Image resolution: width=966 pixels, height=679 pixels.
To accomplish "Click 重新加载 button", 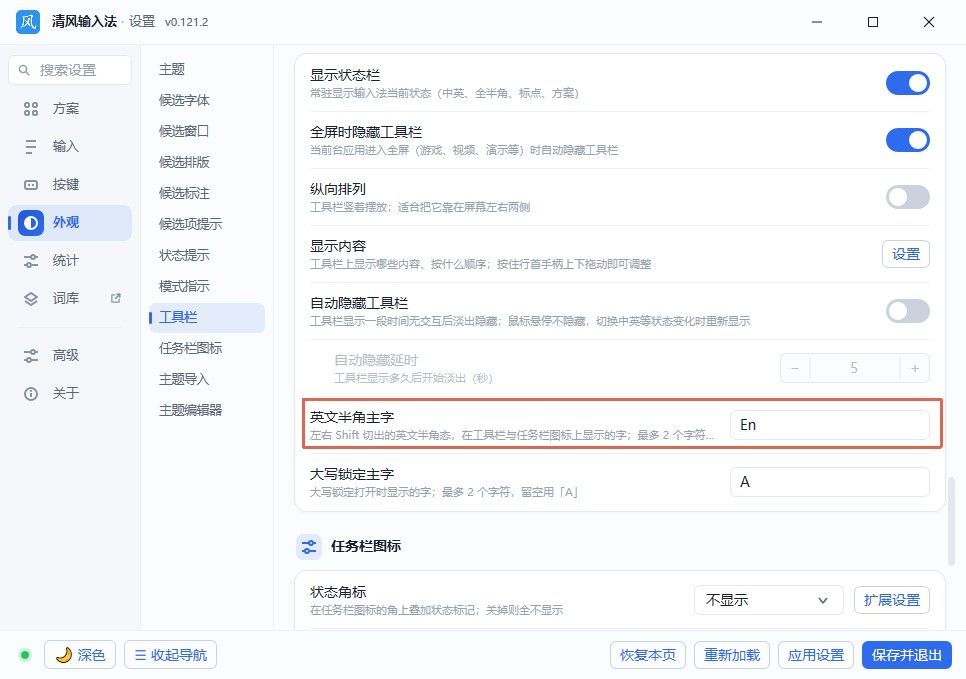I will pos(732,655).
